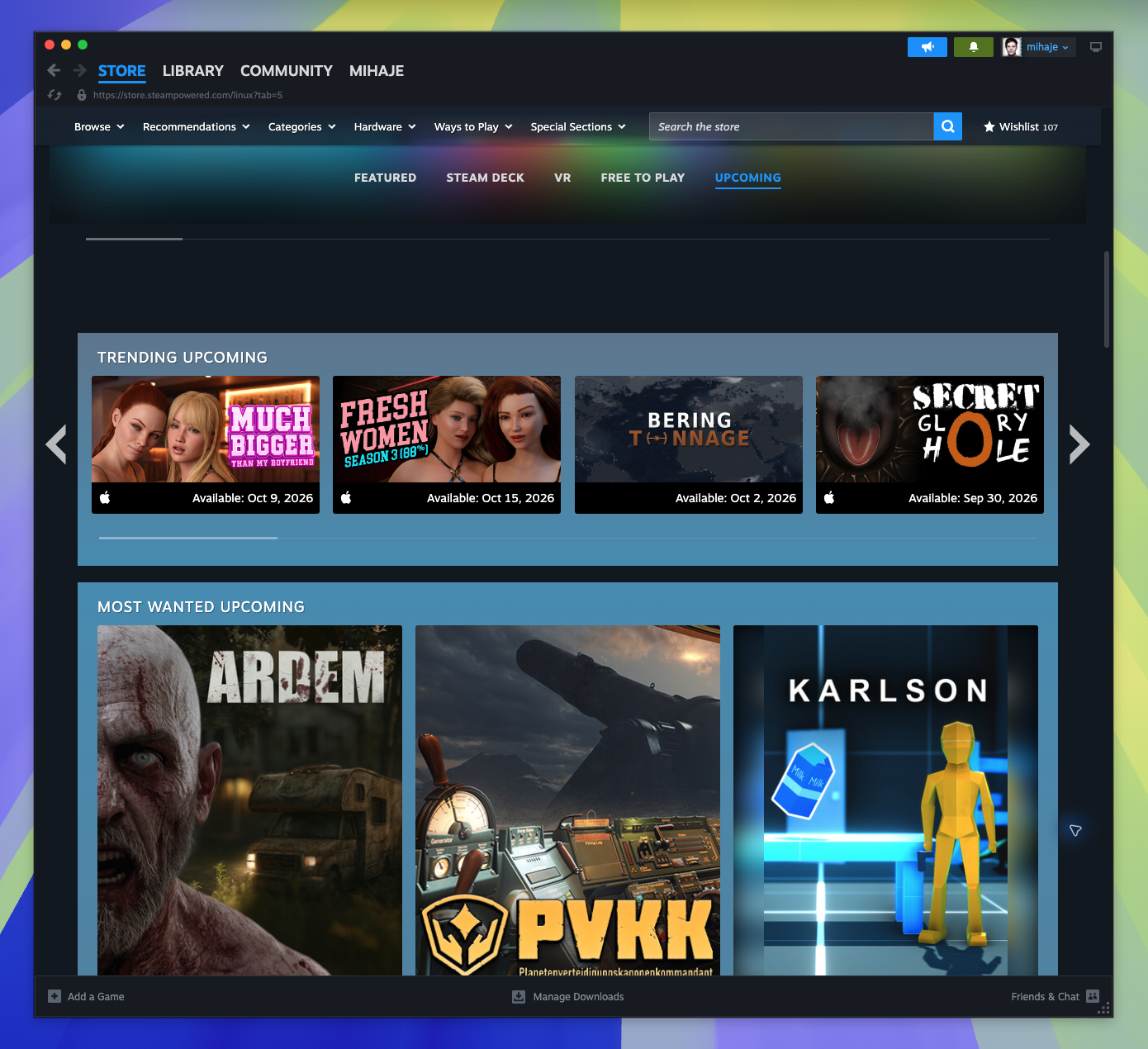The height and width of the screenshot is (1049, 1148).
Task: Expand the Recommendations menu
Action: pos(197,126)
